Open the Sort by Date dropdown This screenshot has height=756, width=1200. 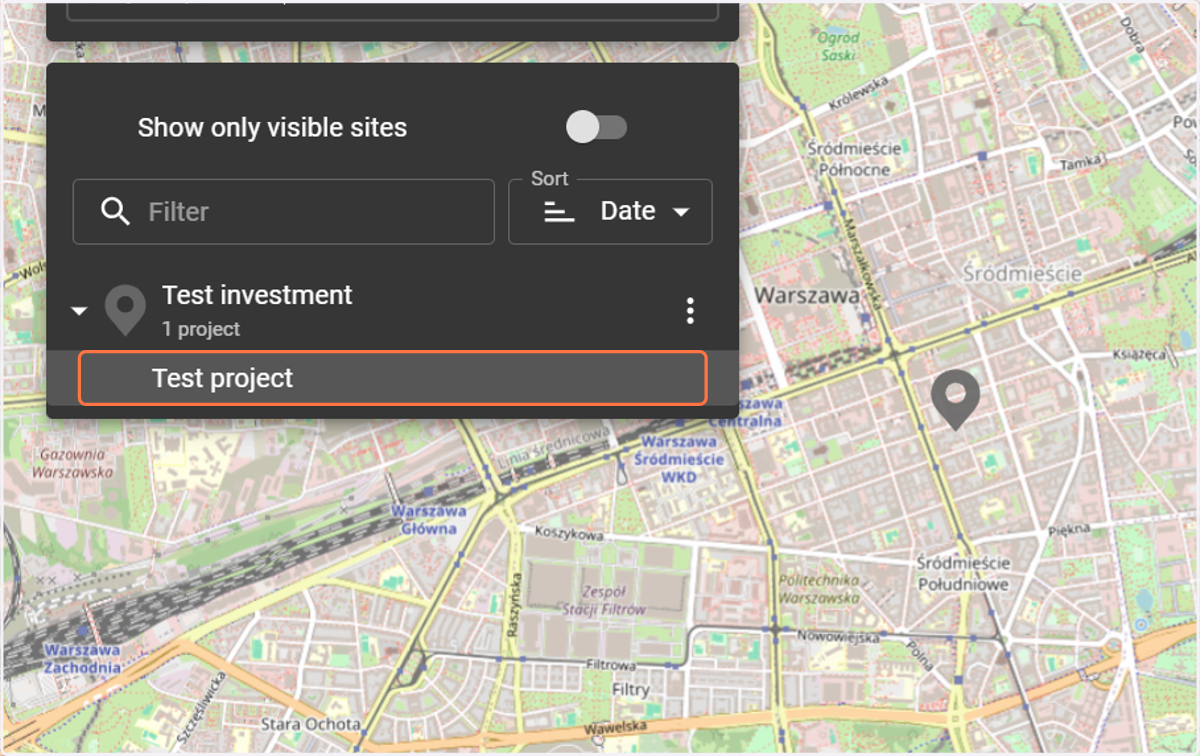[610, 212]
